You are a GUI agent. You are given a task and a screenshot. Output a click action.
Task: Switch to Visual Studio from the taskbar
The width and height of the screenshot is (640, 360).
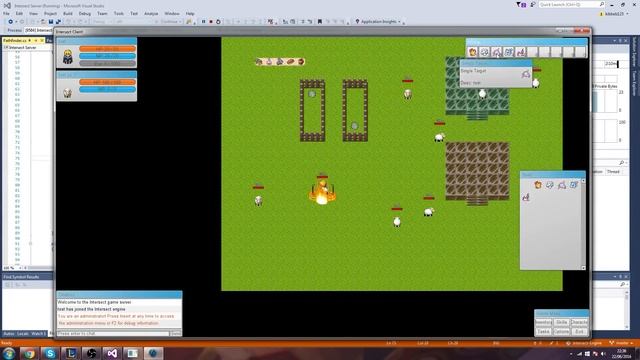pyautogui.click(x=112, y=353)
